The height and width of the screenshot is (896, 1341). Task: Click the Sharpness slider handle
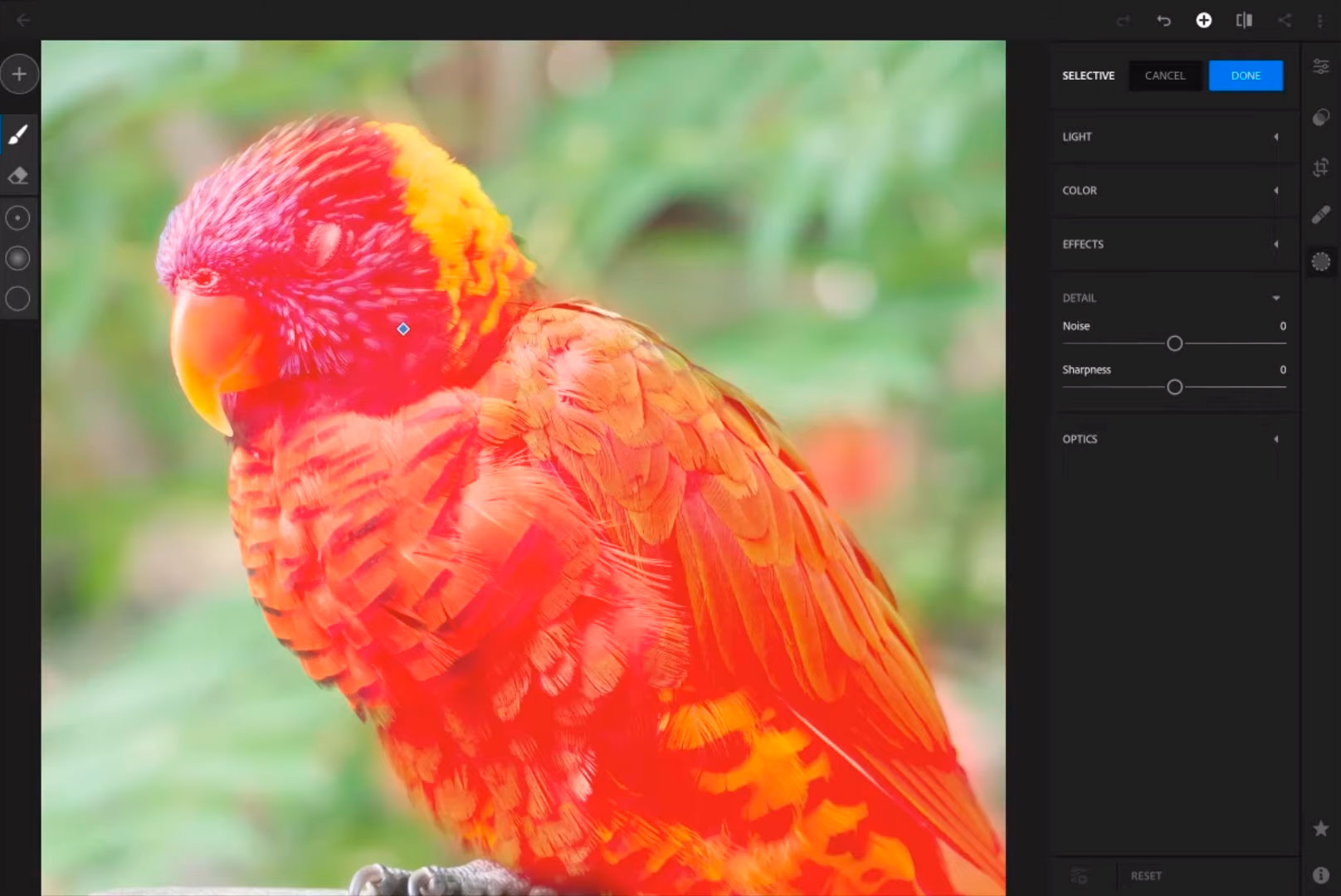tap(1174, 387)
